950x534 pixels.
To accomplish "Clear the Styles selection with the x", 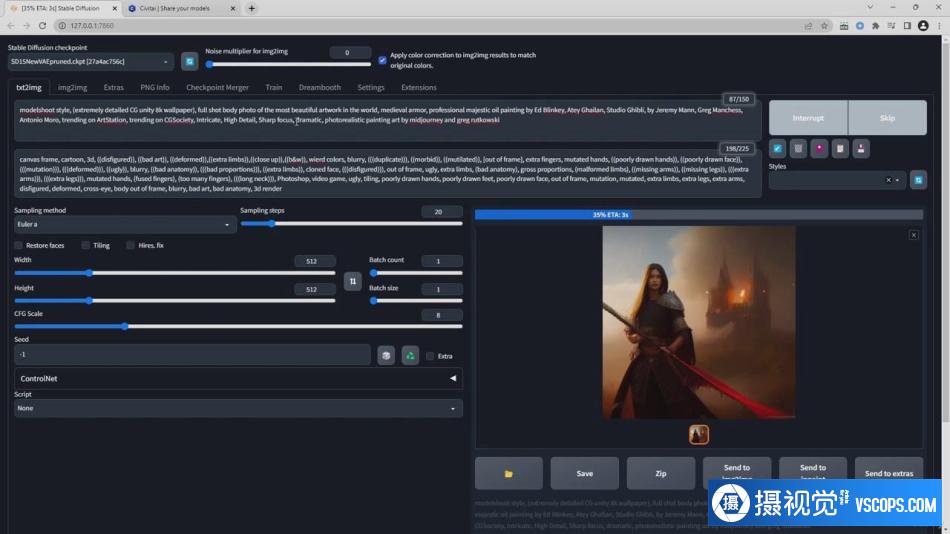I will [888, 180].
